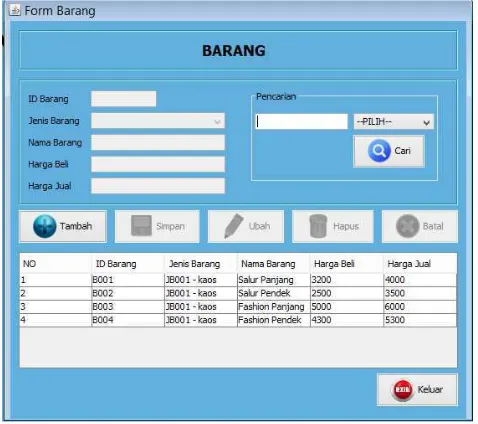Click the floppy disk icon on Simpan

pos(141,226)
